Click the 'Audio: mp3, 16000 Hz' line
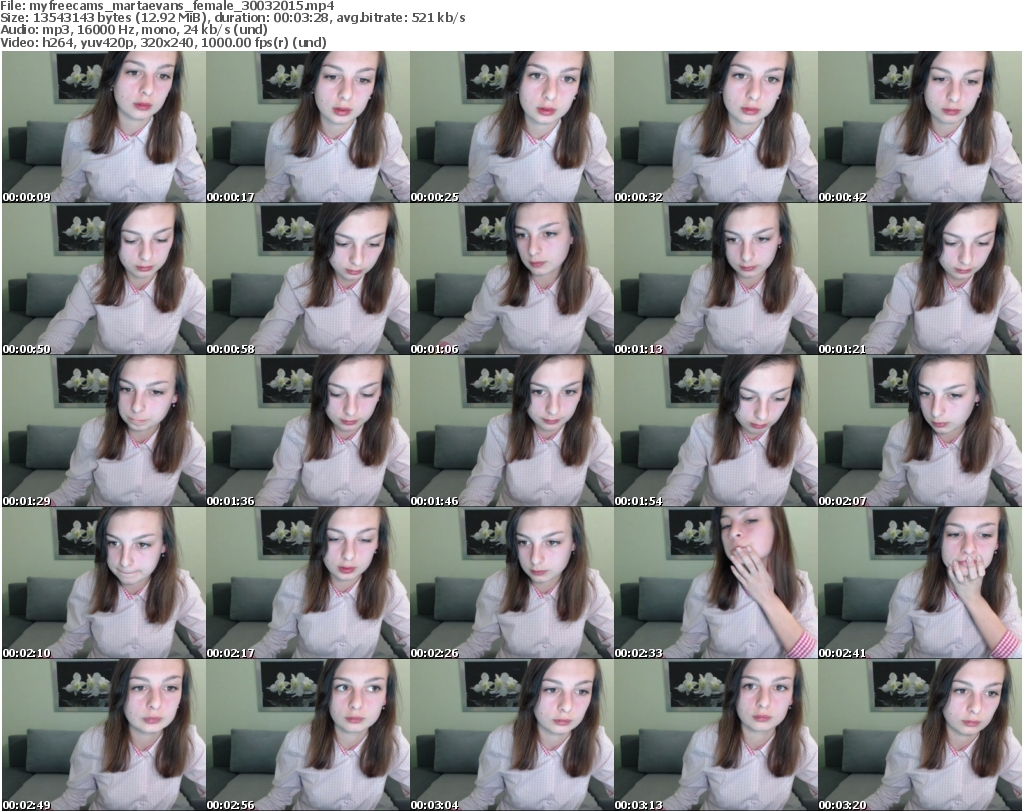Viewport: 1024px width, 811px height. pyautogui.click(x=134, y=30)
